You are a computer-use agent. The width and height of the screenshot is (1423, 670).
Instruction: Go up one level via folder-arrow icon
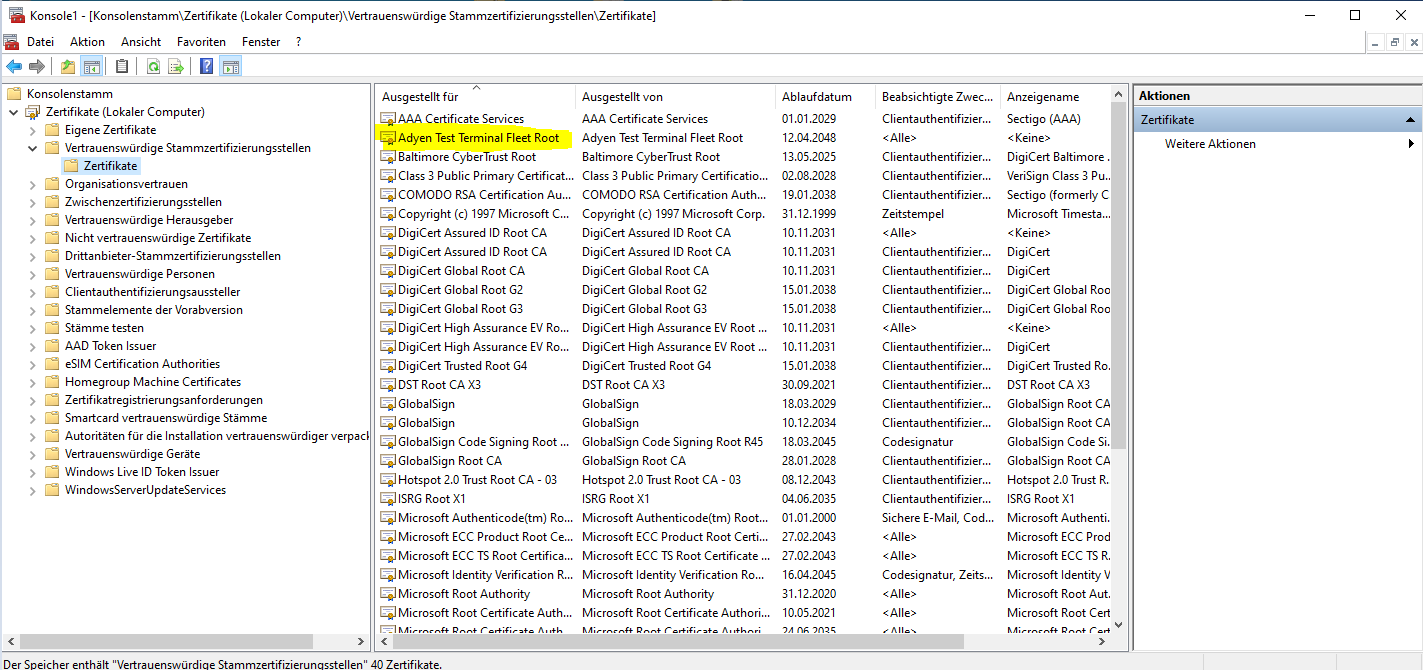point(67,67)
